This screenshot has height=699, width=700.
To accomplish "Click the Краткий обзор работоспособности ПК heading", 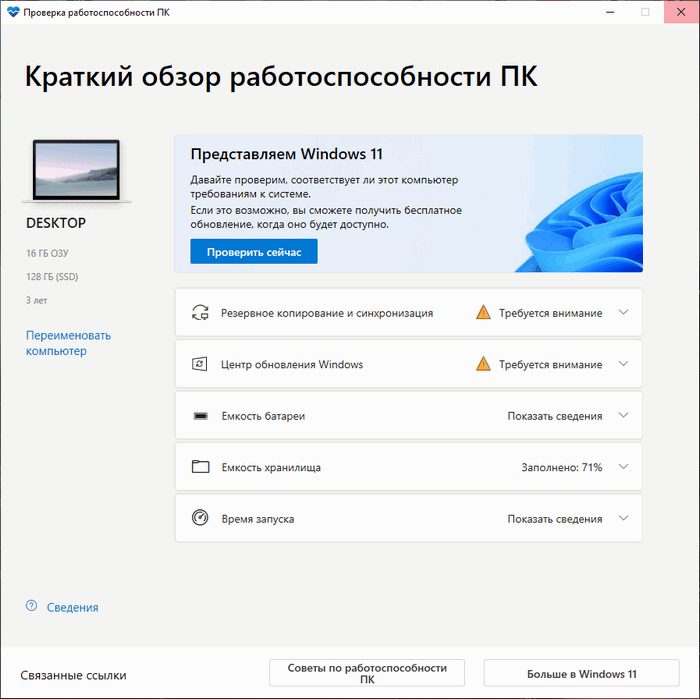I will tap(281, 77).
